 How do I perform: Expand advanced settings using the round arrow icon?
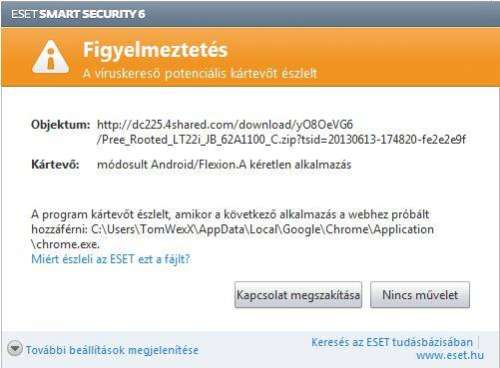(15, 349)
